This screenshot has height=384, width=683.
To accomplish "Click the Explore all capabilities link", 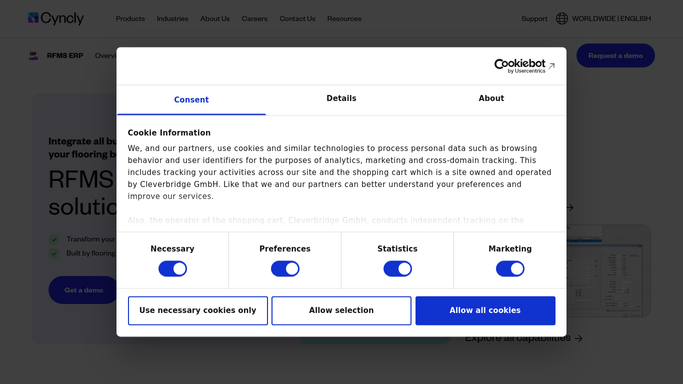I will (x=524, y=338).
